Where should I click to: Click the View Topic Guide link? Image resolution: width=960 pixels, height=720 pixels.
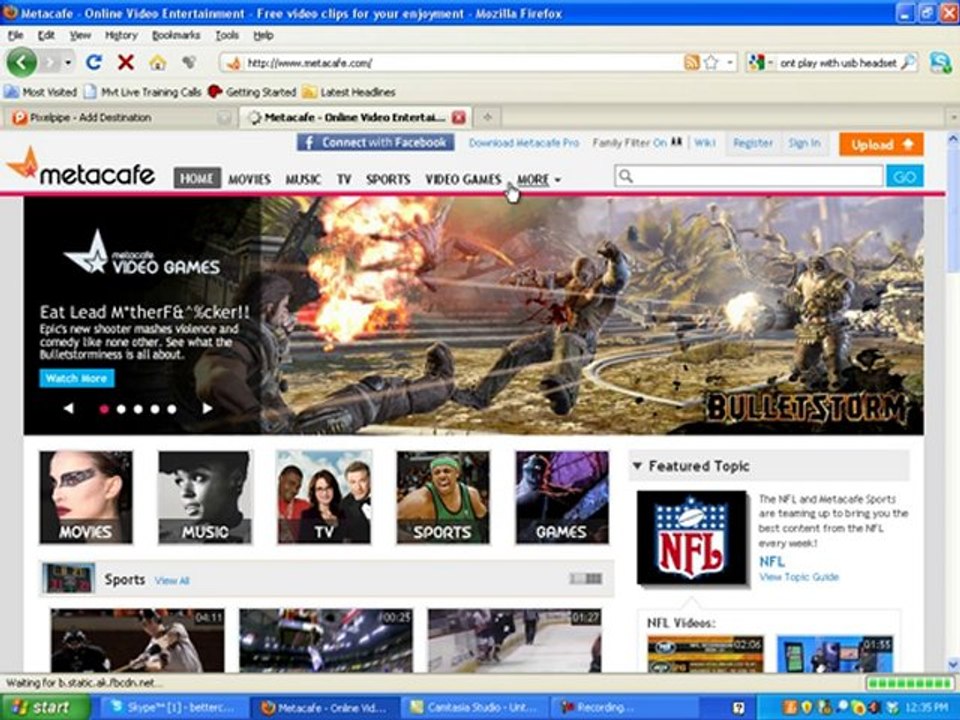tap(799, 577)
